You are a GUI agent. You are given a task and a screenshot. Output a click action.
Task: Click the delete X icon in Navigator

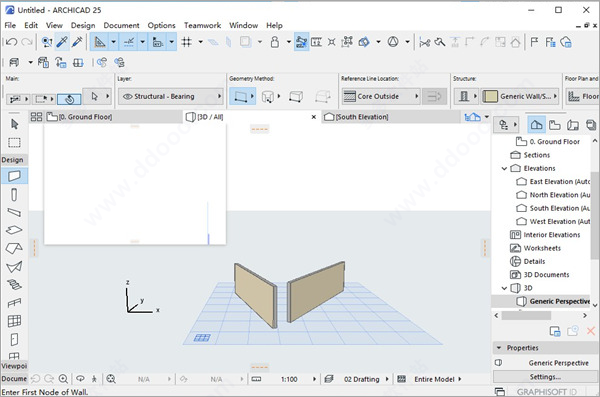(591, 331)
